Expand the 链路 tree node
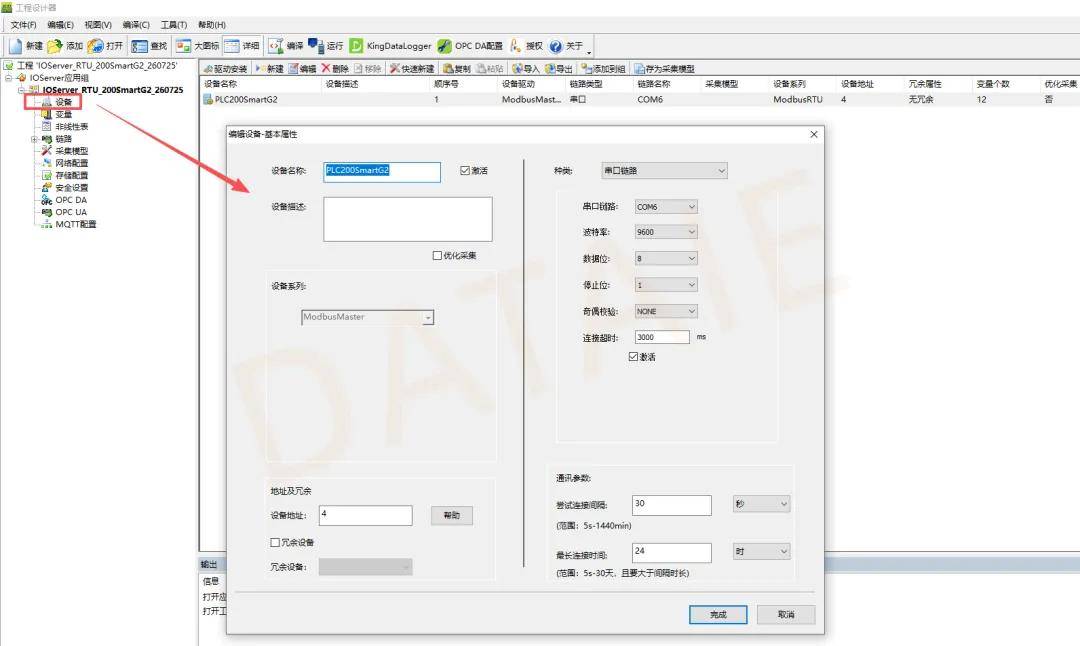 (34, 139)
